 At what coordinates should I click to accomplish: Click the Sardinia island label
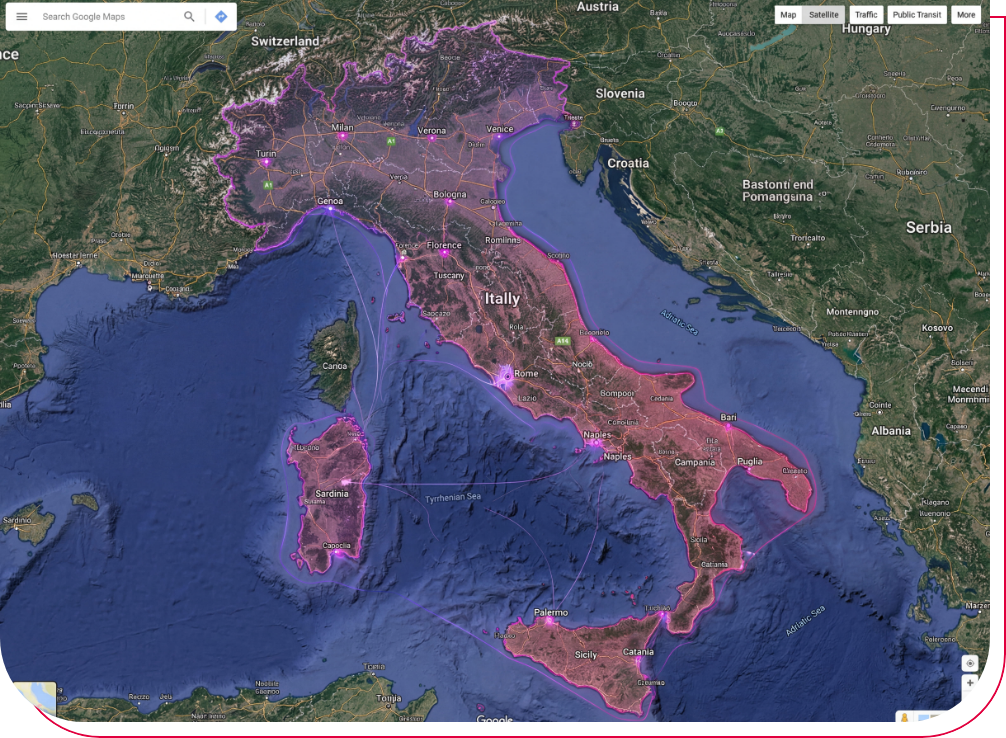332,494
